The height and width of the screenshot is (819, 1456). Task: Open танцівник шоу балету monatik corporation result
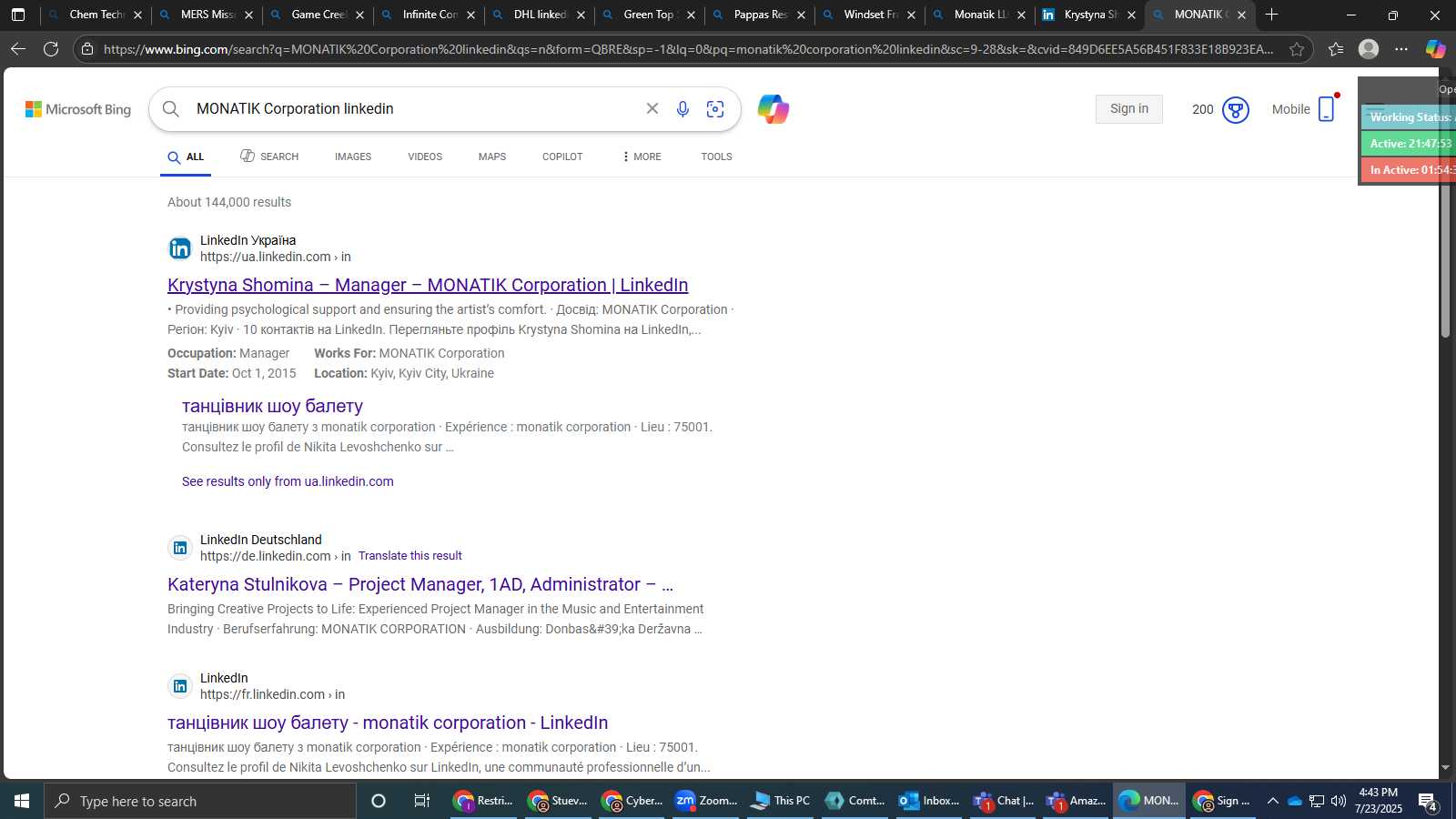point(388,723)
